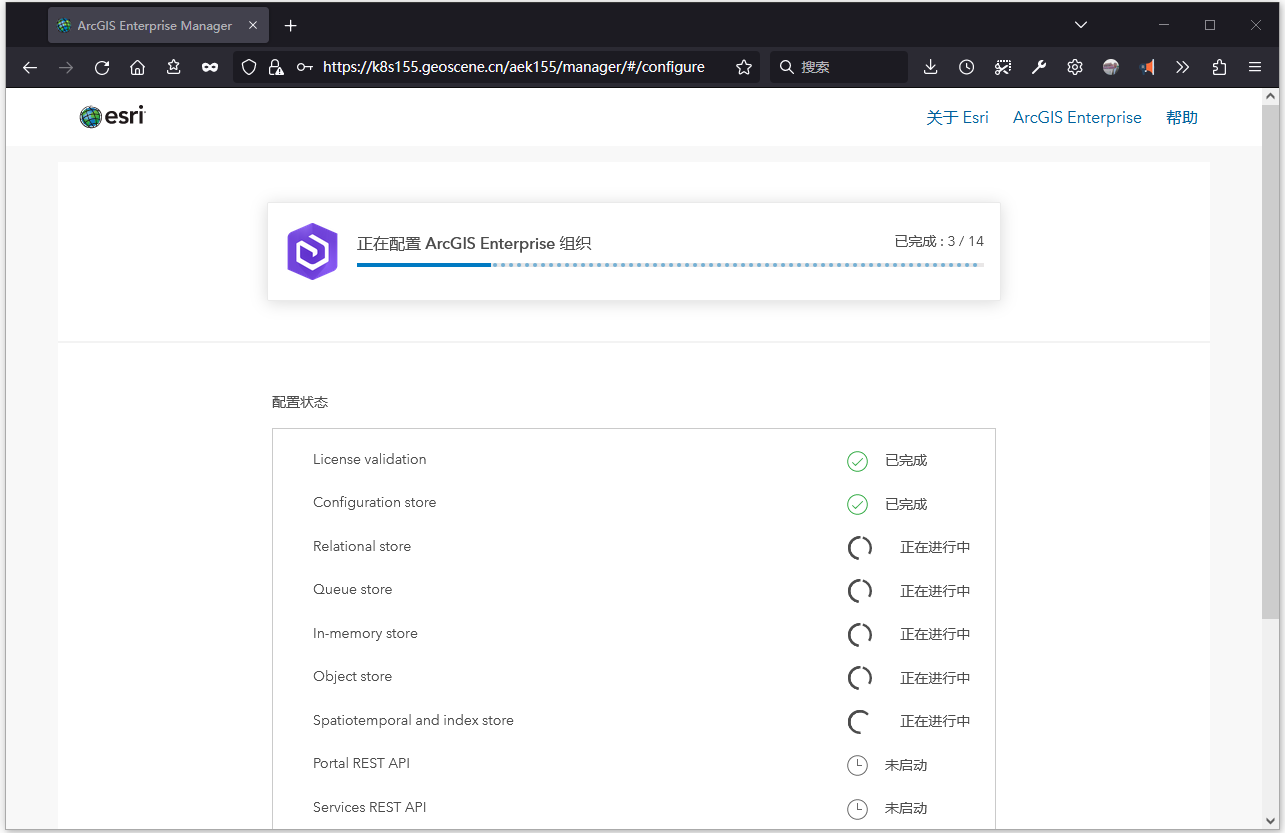Click the purple ArcGIS Enterprise cube icon
Image resolution: width=1285 pixels, height=833 pixels.
click(x=313, y=251)
